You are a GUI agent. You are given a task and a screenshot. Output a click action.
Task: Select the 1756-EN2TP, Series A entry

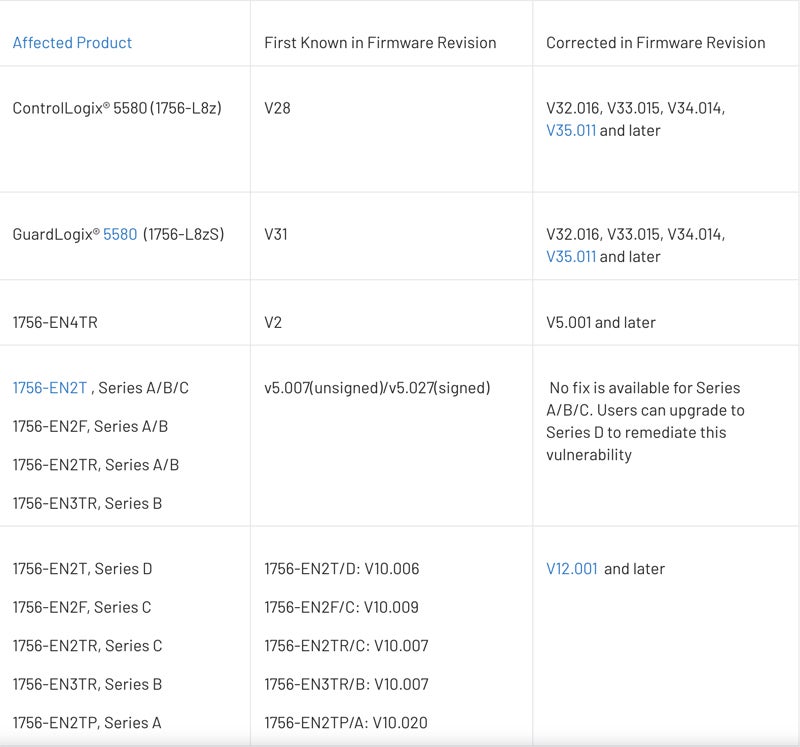[x=87, y=723]
